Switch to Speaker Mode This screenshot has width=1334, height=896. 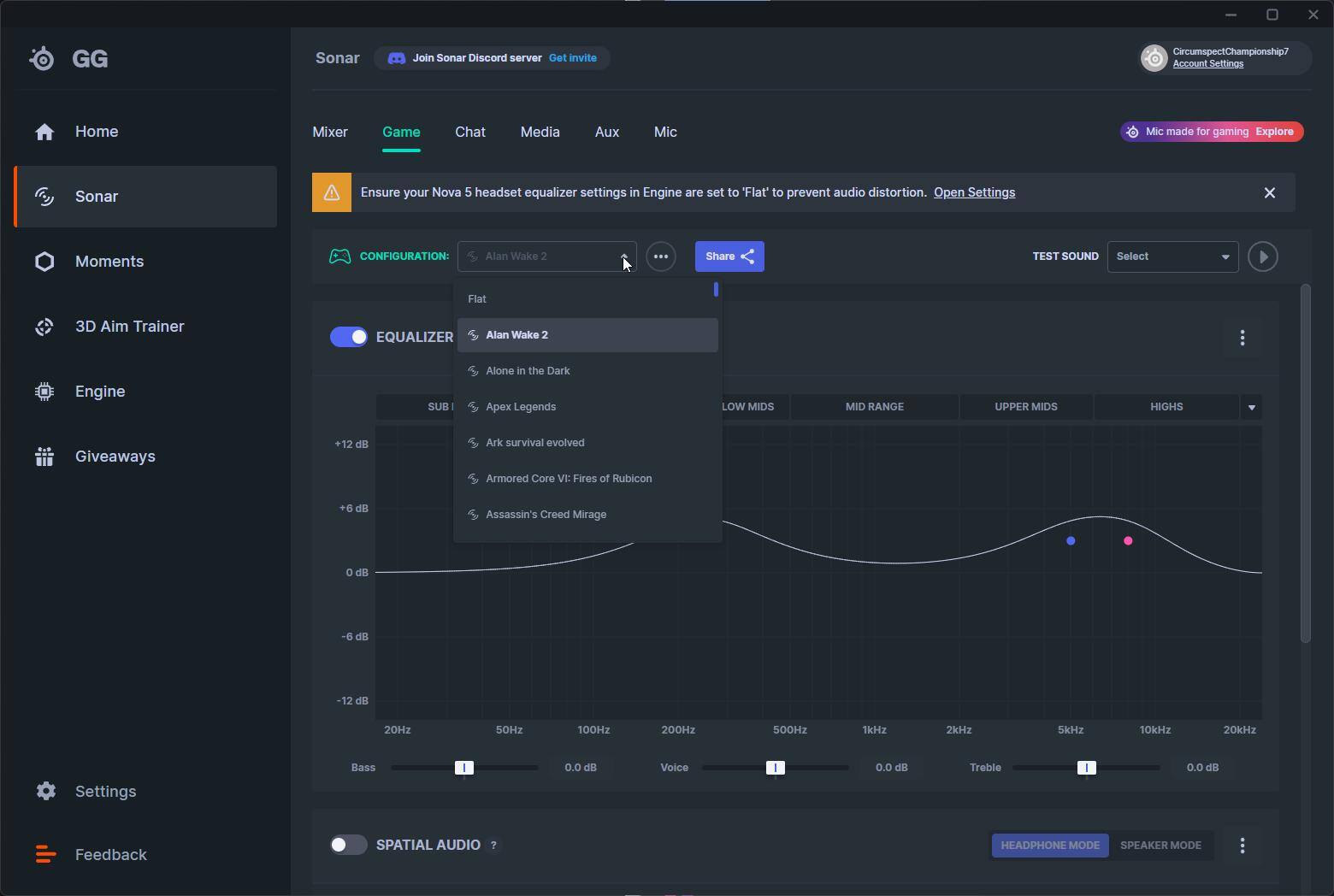coord(1160,846)
